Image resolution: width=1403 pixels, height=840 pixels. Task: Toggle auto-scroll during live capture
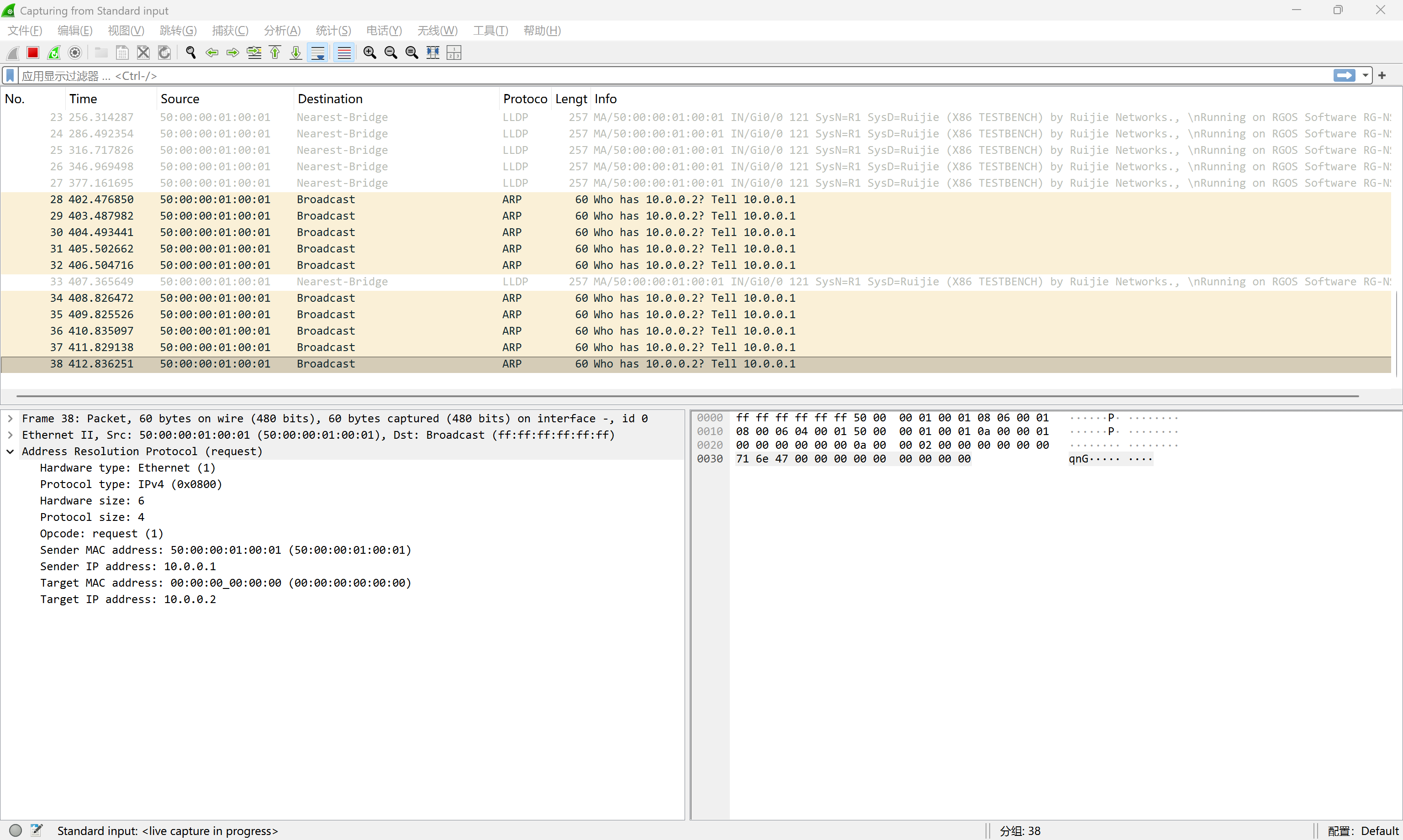pyautogui.click(x=317, y=52)
